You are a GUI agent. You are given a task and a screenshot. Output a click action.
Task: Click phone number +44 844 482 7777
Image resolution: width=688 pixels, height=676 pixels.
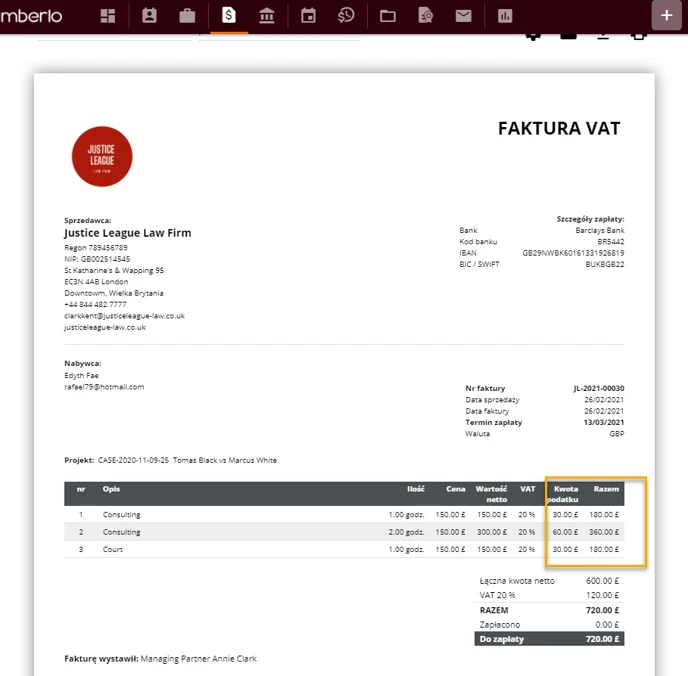[x=95, y=304]
